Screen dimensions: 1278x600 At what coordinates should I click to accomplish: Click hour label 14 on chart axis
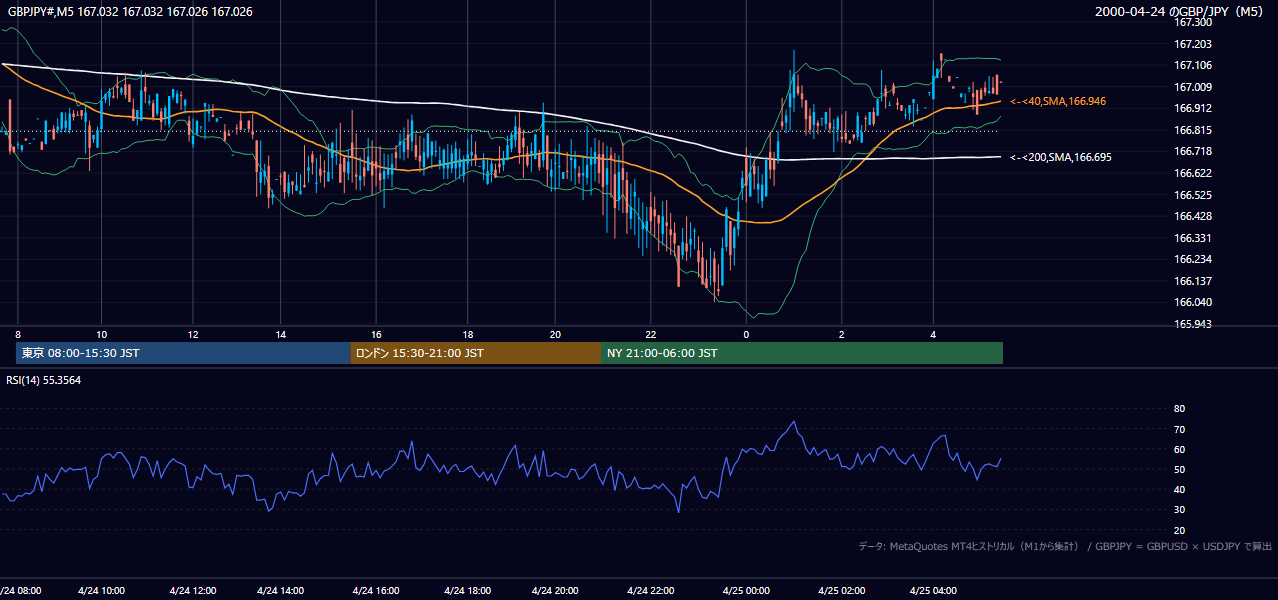(281, 334)
